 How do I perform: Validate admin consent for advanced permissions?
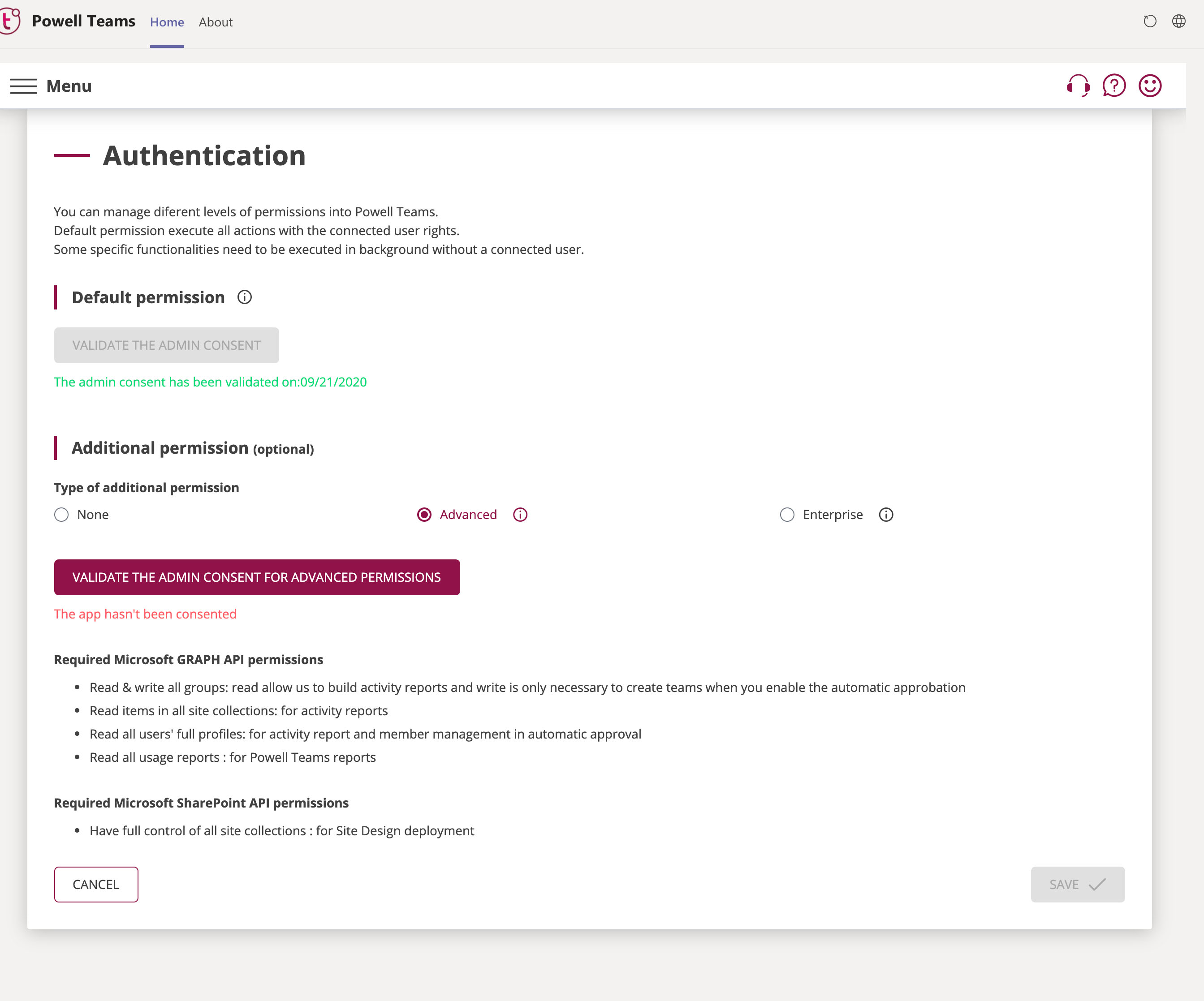[x=257, y=577]
